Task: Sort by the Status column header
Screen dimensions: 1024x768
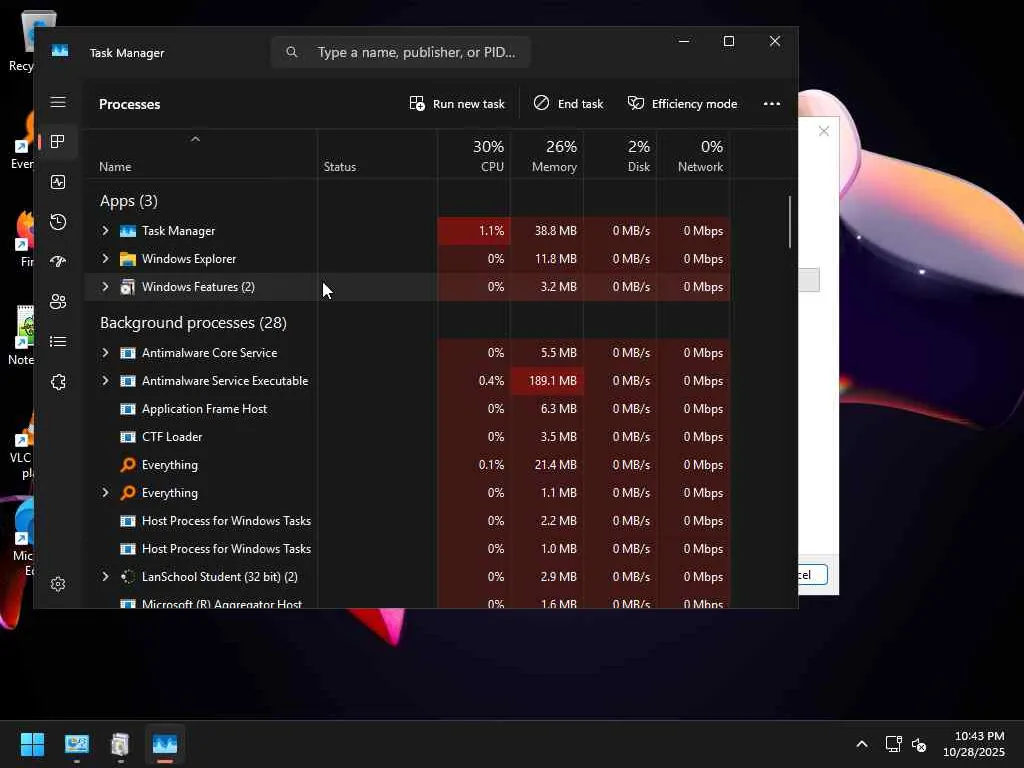Action: (340, 167)
